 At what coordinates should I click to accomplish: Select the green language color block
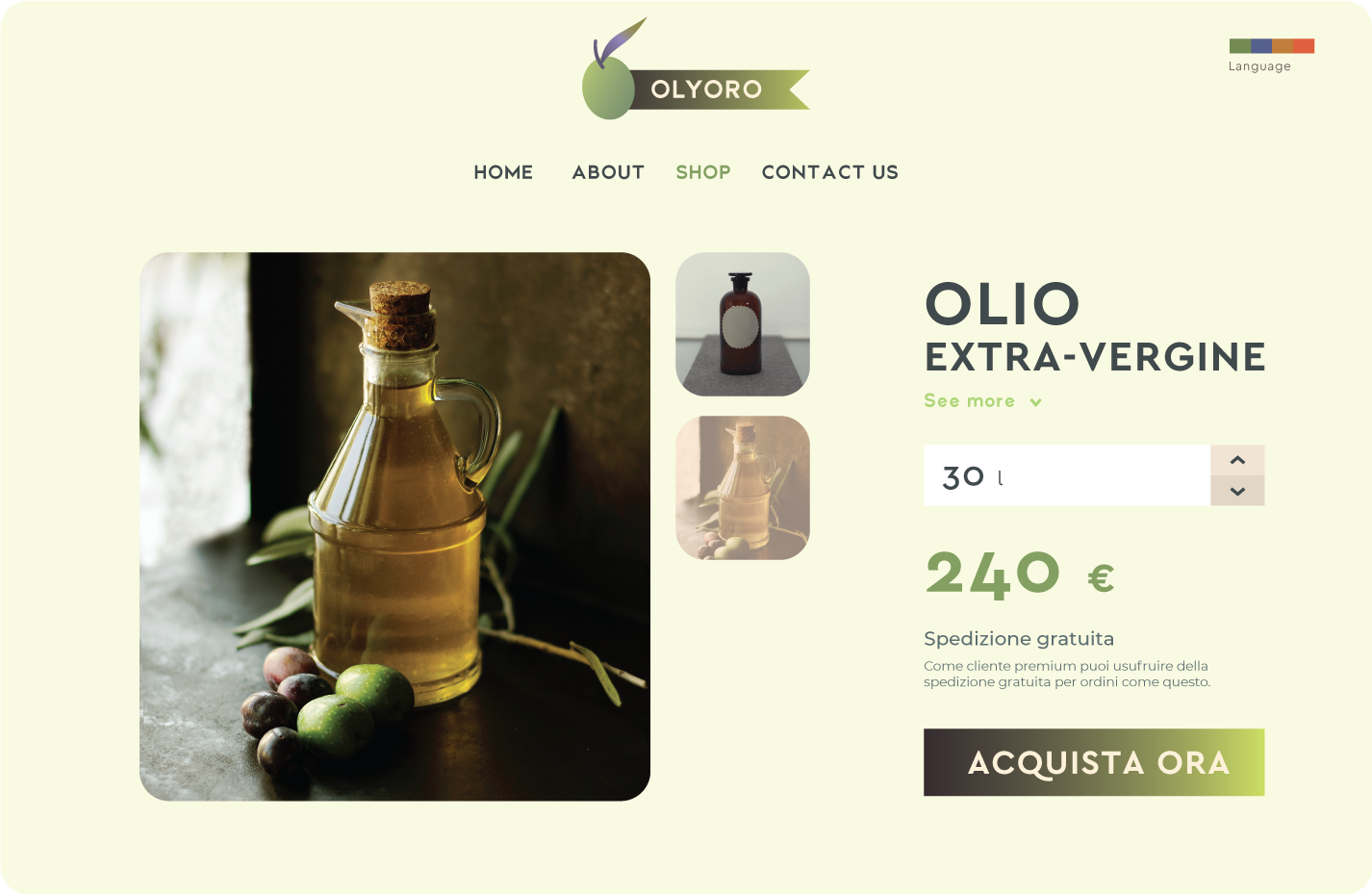(x=1240, y=46)
